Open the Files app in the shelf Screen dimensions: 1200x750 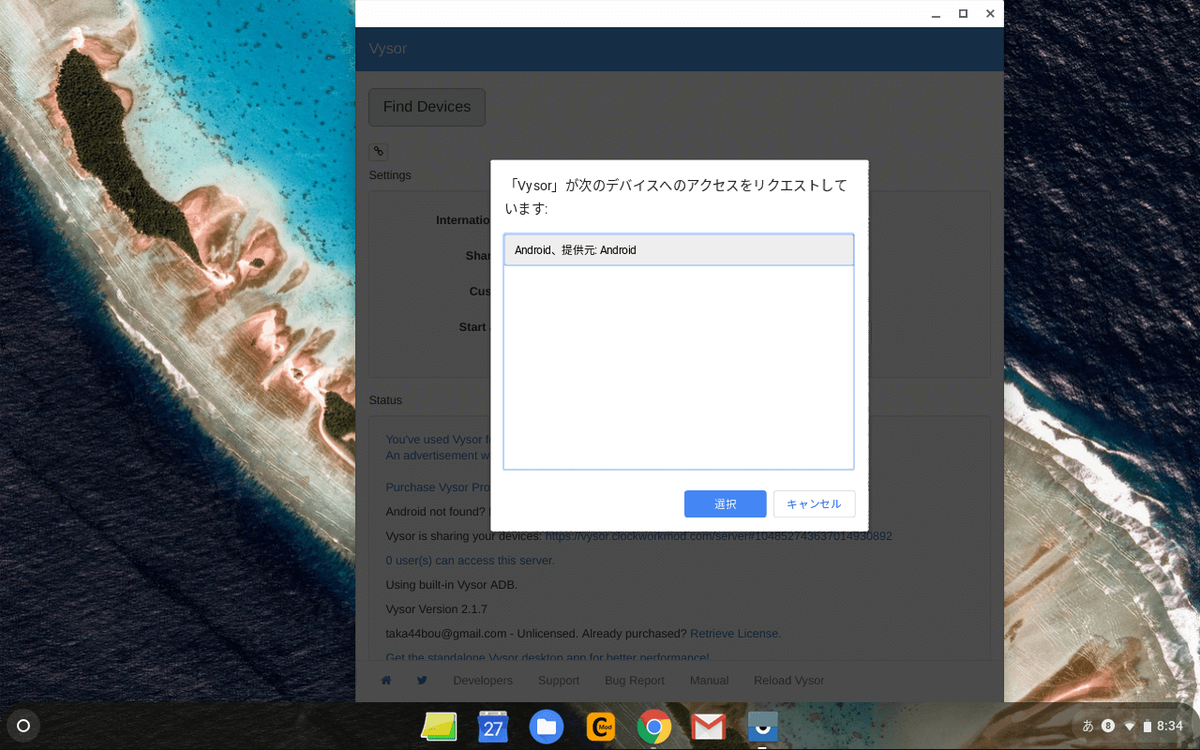[x=546, y=726]
